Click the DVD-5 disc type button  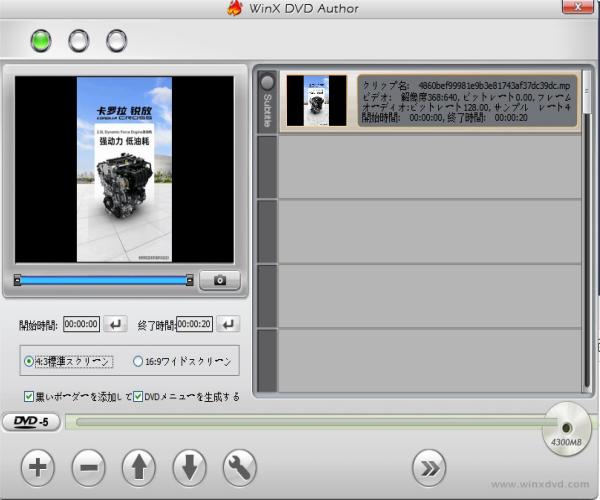31,422
